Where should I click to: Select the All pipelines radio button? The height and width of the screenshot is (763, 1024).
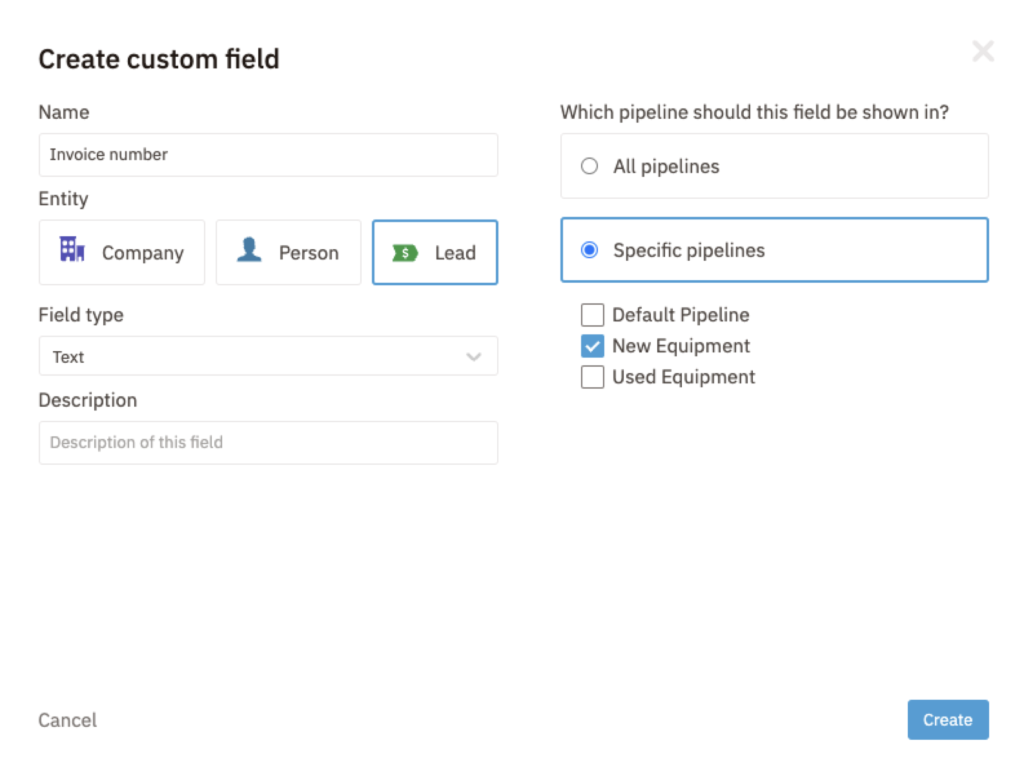590,167
